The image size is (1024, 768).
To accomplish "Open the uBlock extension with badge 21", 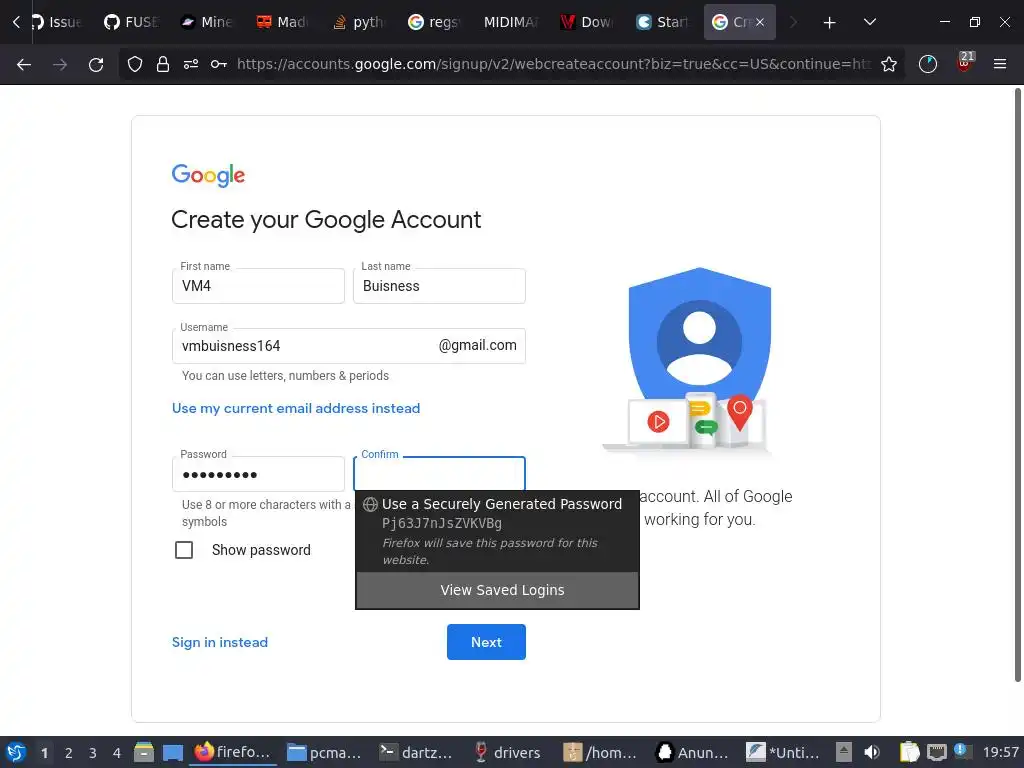I will tap(965, 63).
